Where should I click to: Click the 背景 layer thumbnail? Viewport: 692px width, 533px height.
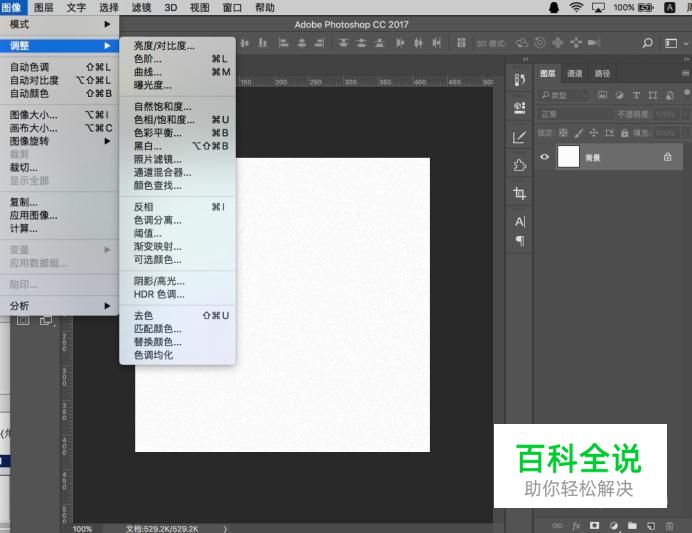click(568, 157)
